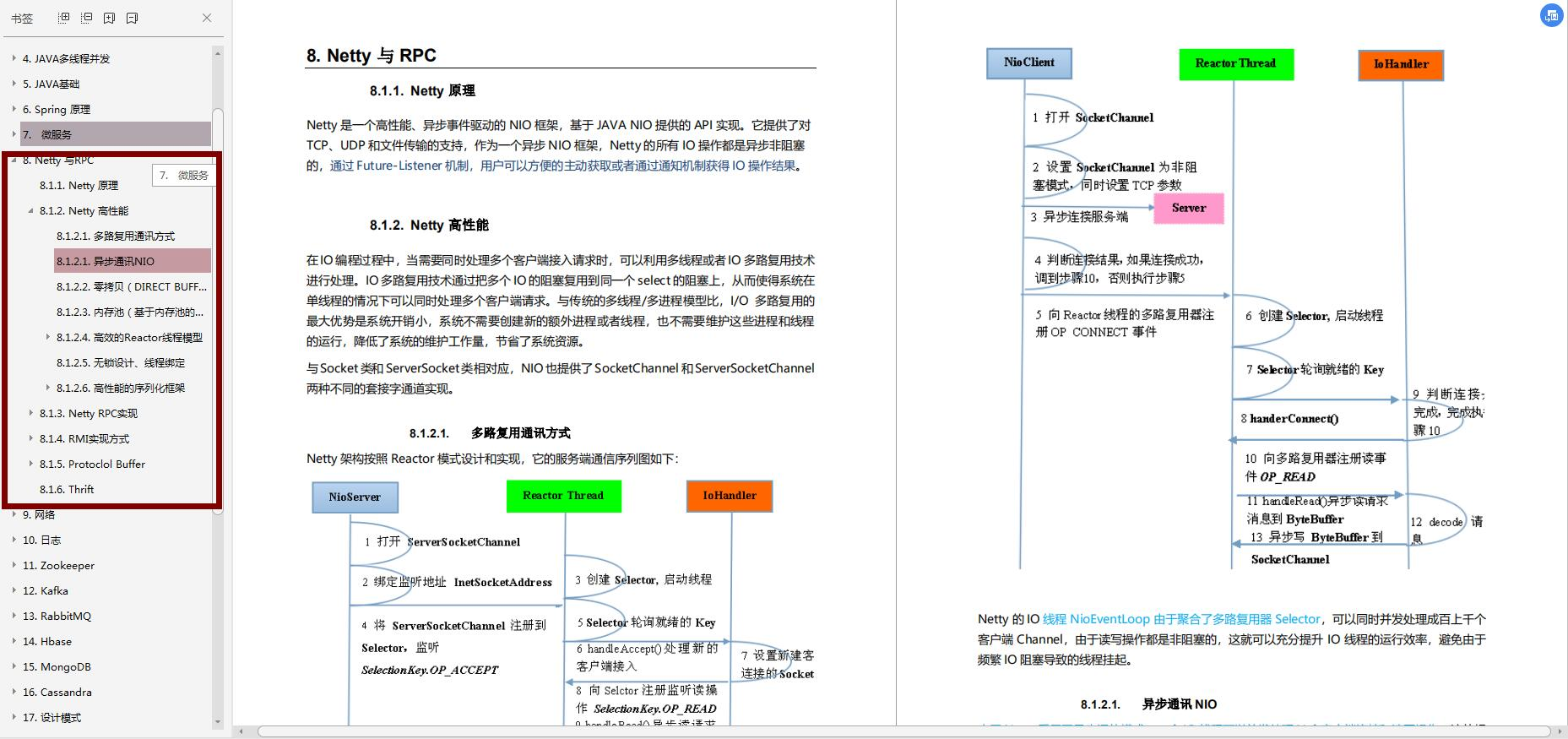
Task: Click the document horizontal scrollbar left arrow
Action: [x=241, y=731]
